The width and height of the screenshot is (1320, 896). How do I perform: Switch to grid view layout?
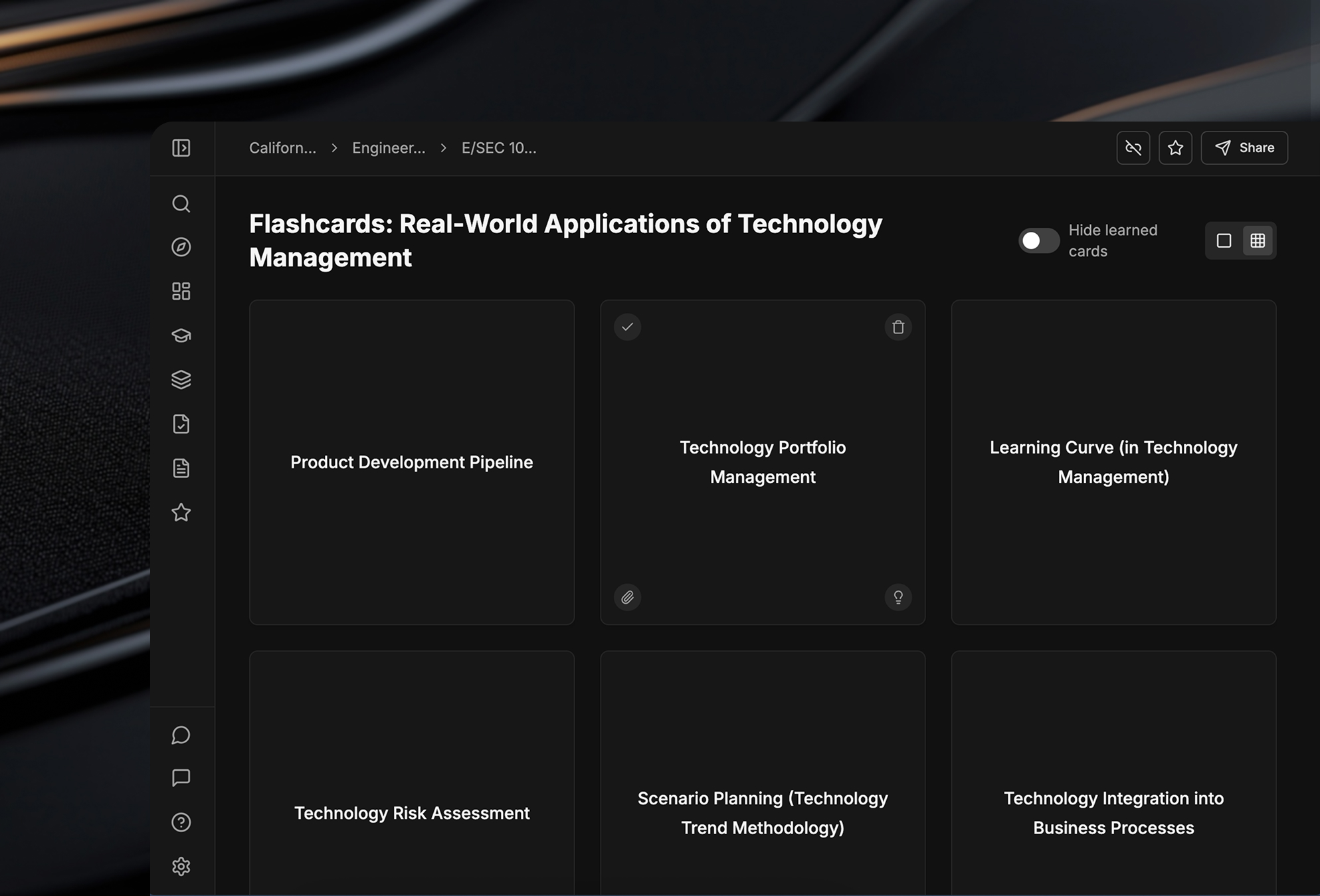pos(1258,240)
